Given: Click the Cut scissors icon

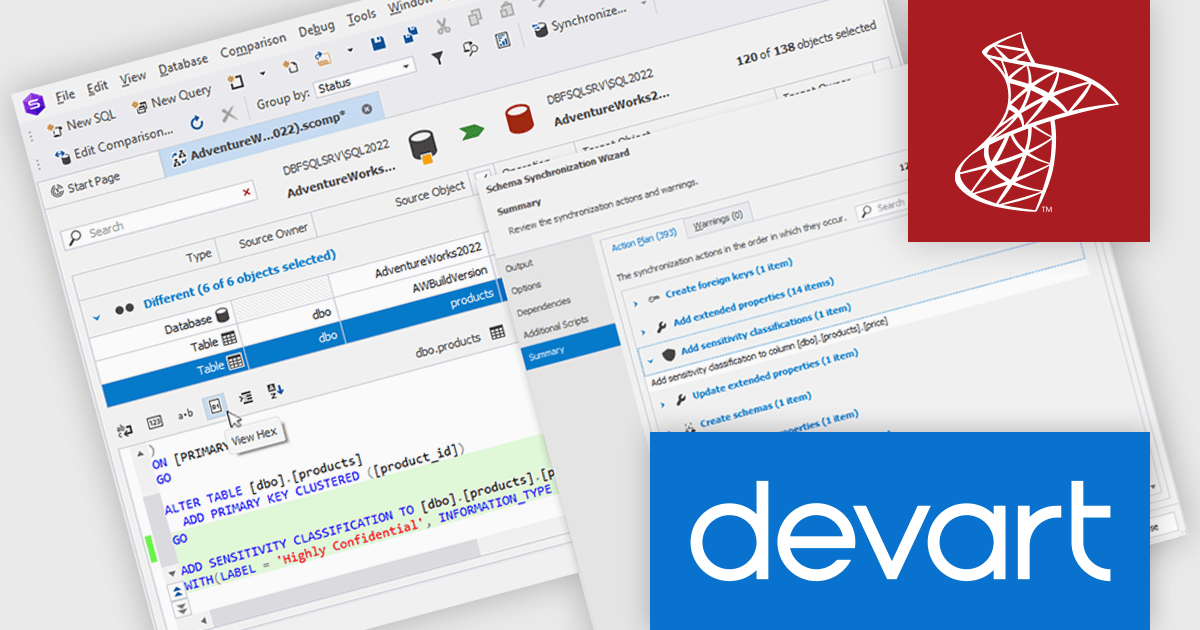Looking at the screenshot, I should coord(442,26).
